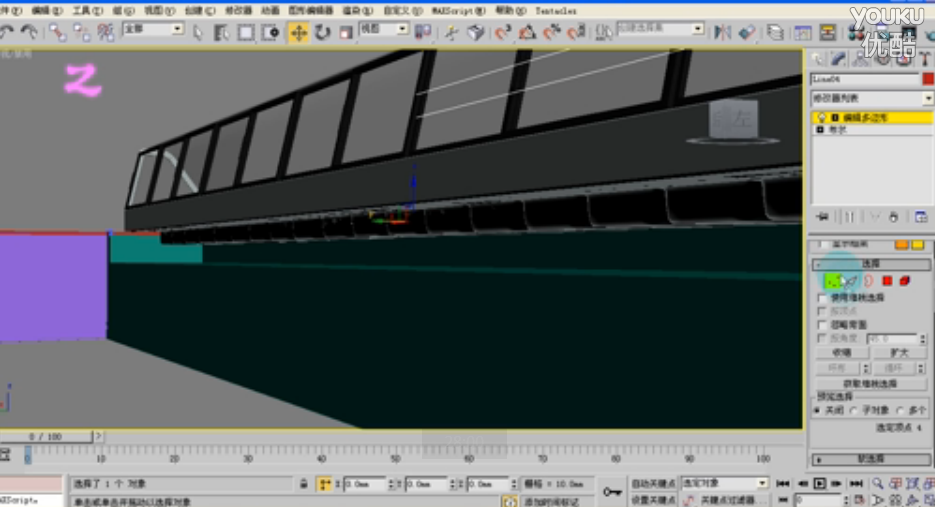Viewport: 935px width, 507px height.
Task: Toggle the Spinner Snap icon
Action: [576, 32]
